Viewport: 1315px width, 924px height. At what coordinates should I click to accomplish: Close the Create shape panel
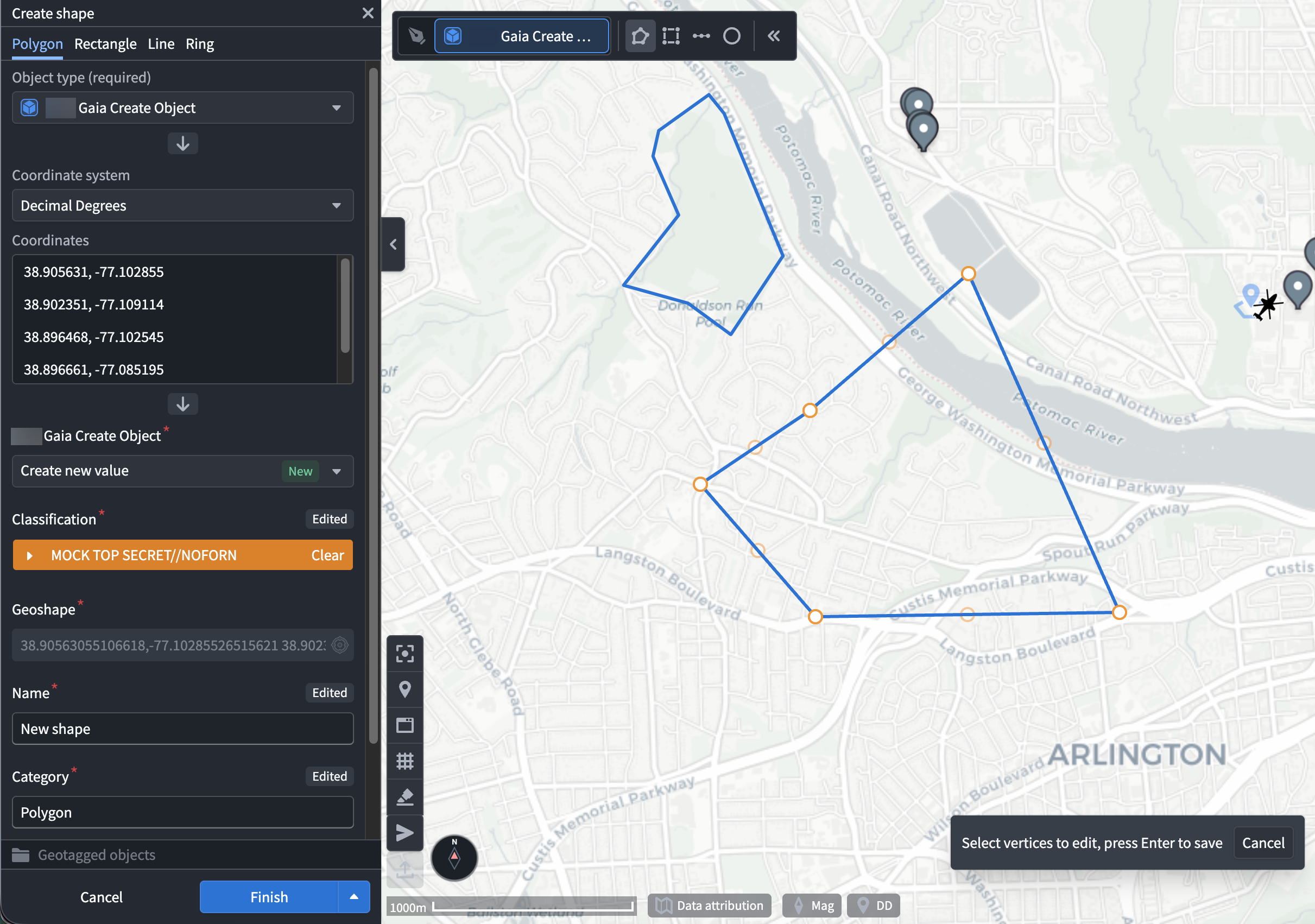(368, 13)
